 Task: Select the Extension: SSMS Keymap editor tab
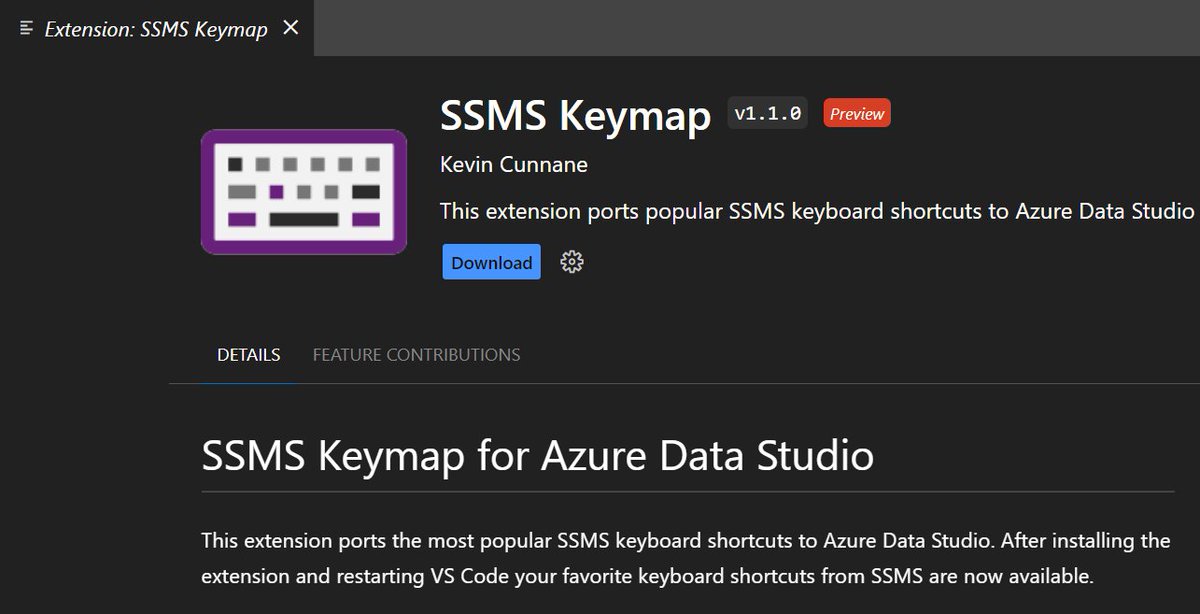pyautogui.click(x=157, y=28)
